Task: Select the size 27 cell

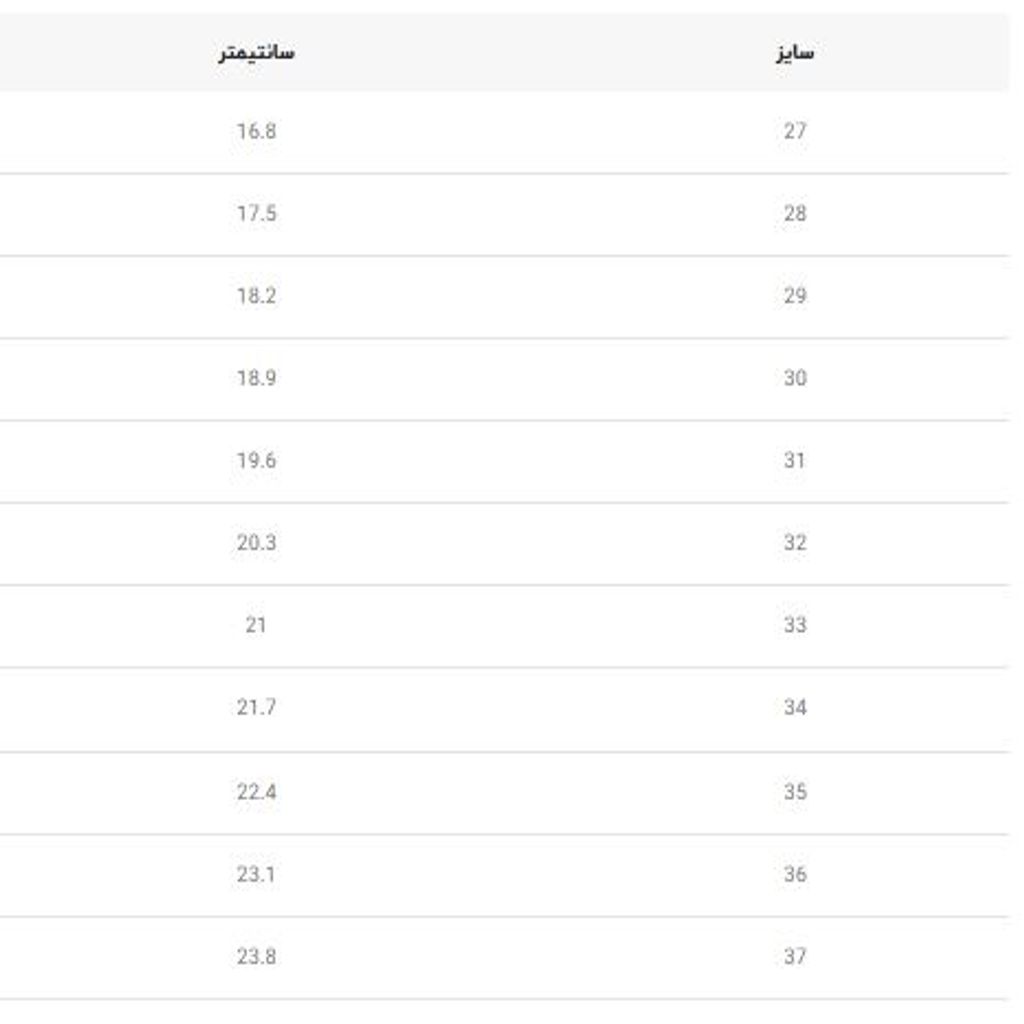Action: pos(795,131)
